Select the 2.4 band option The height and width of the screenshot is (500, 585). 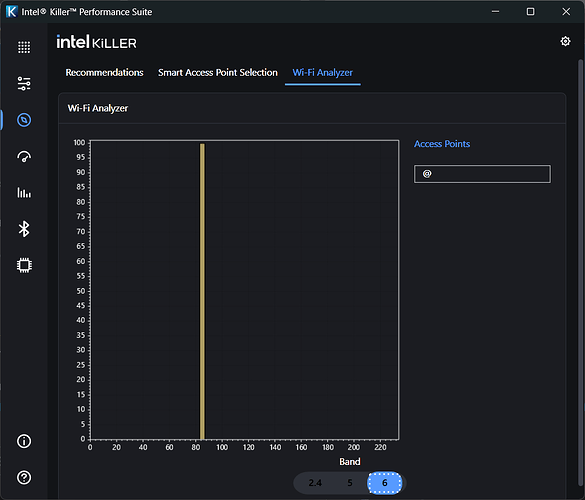point(315,483)
